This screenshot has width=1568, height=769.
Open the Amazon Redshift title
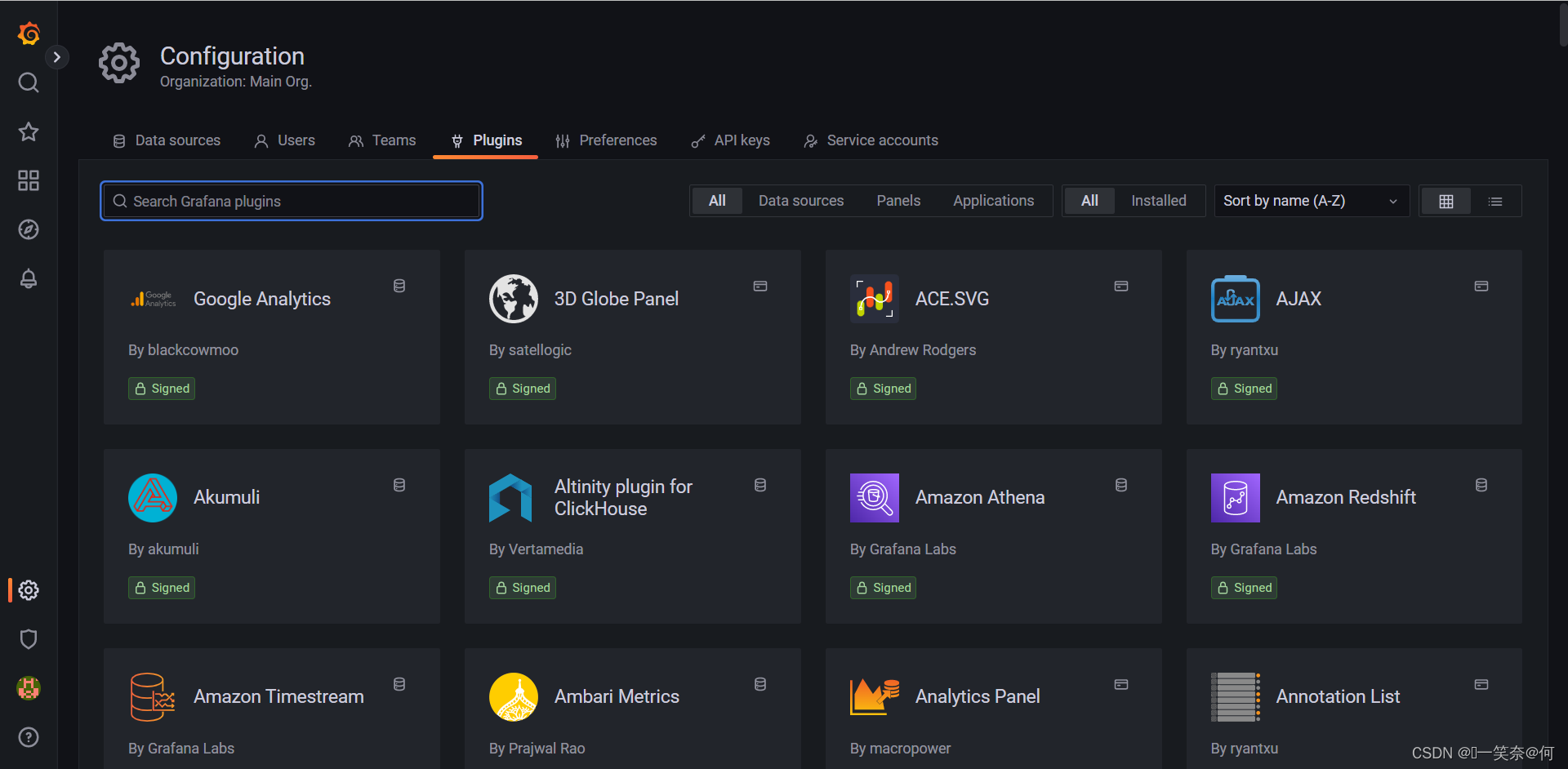[1346, 497]
